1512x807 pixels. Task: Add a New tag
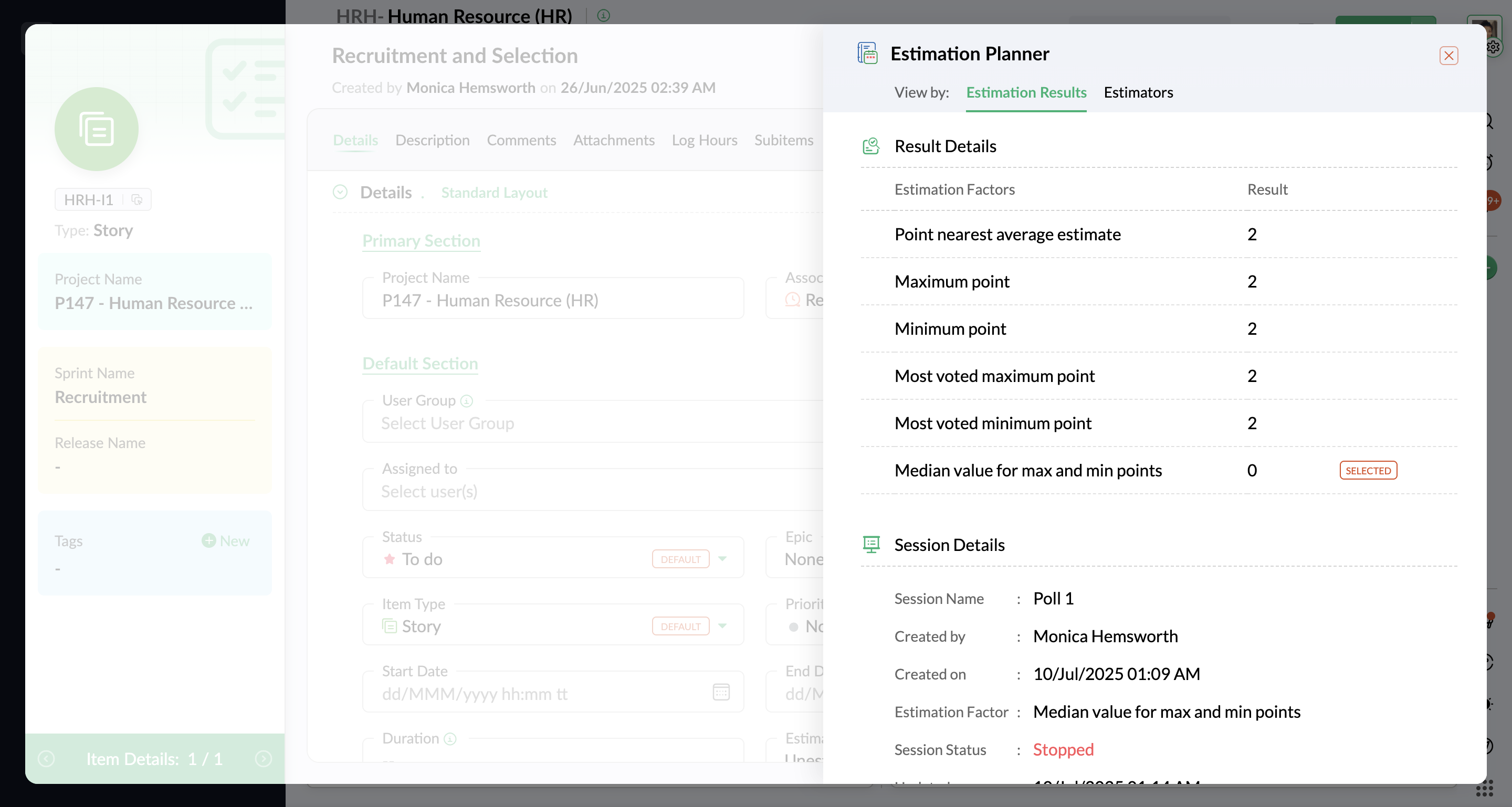coord(225,541)
